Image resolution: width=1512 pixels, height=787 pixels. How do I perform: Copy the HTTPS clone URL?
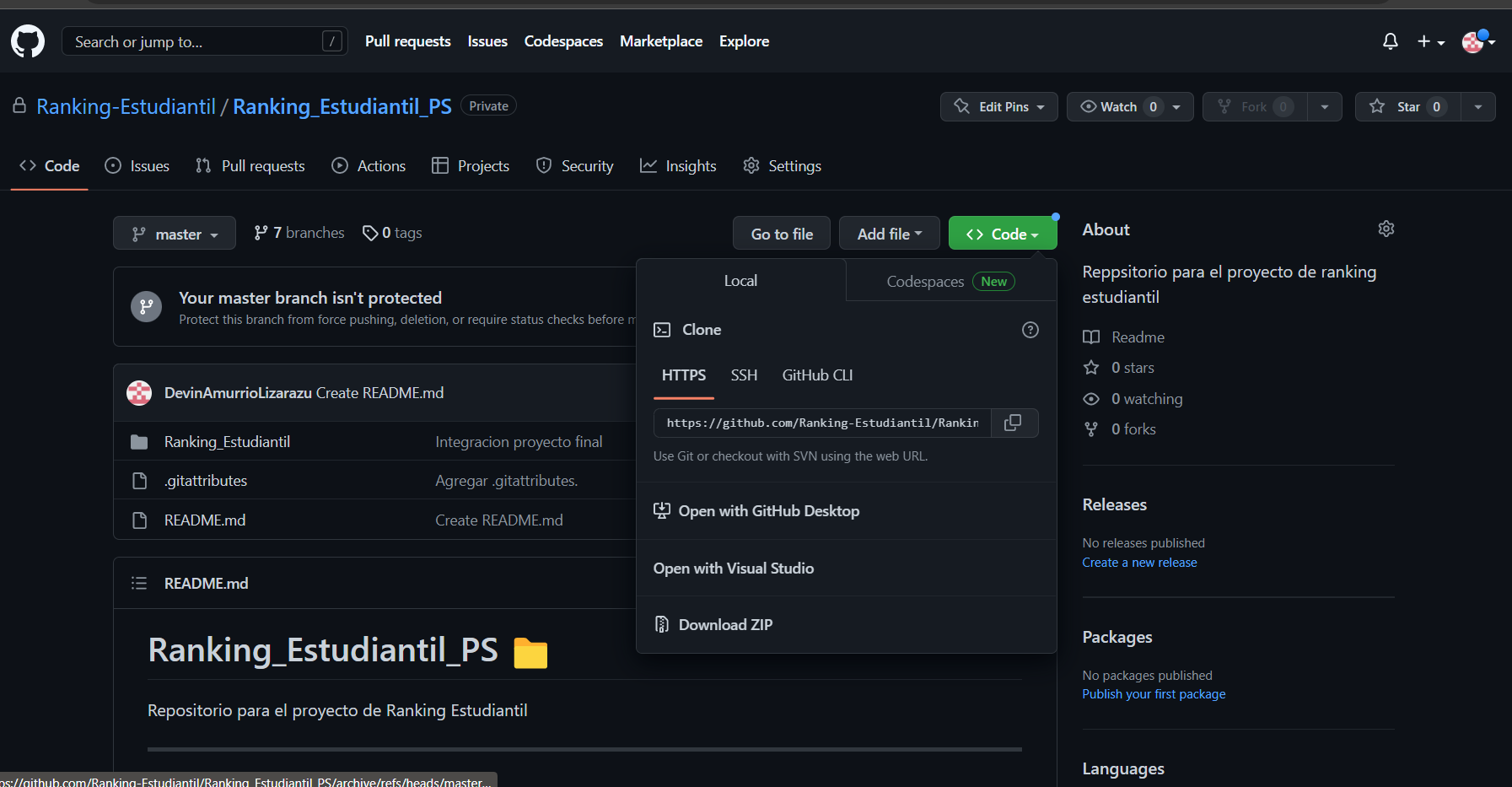1014,423
